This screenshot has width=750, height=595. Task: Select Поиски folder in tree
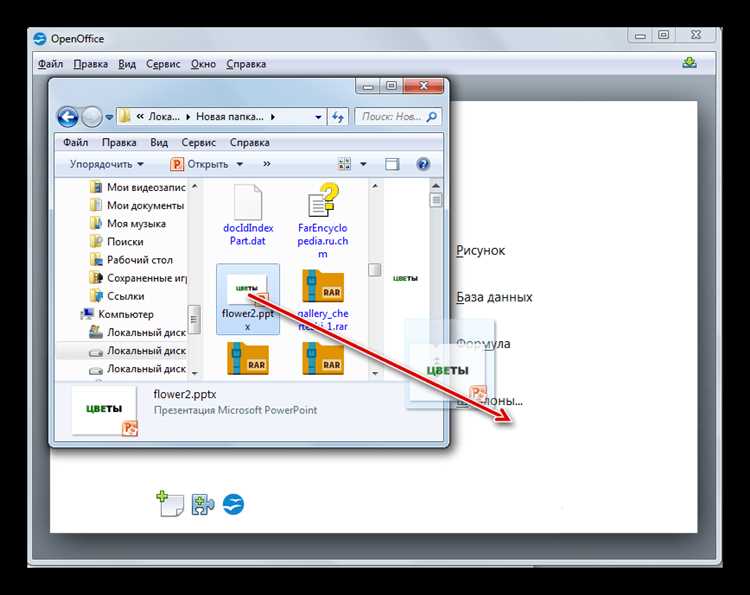tap(117, 242)
